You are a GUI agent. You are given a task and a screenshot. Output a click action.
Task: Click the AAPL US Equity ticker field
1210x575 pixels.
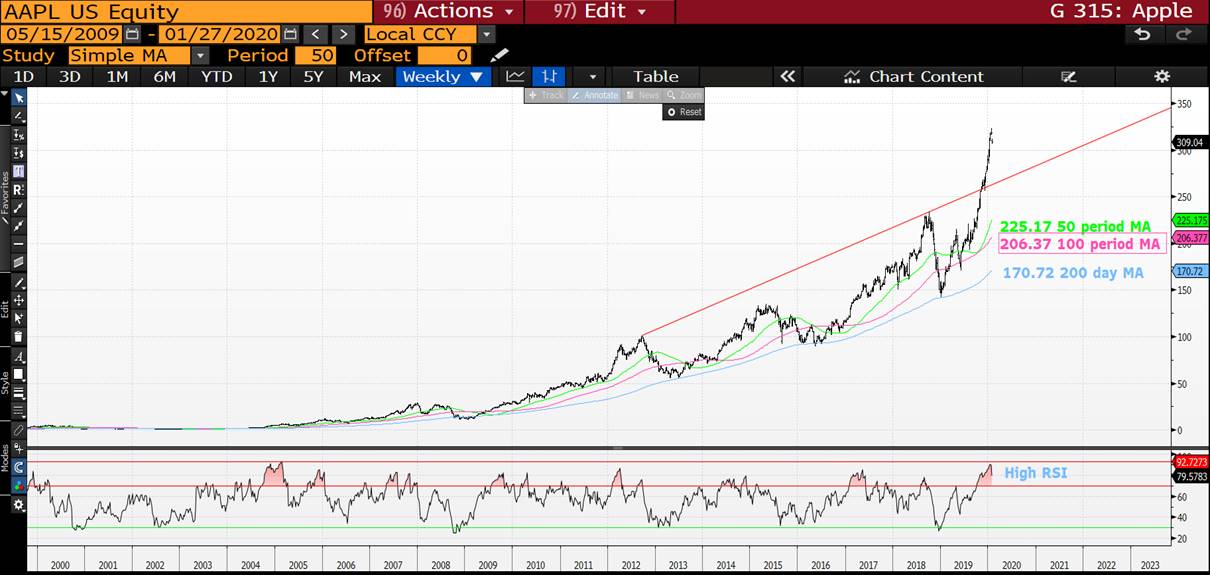[184, 12]
